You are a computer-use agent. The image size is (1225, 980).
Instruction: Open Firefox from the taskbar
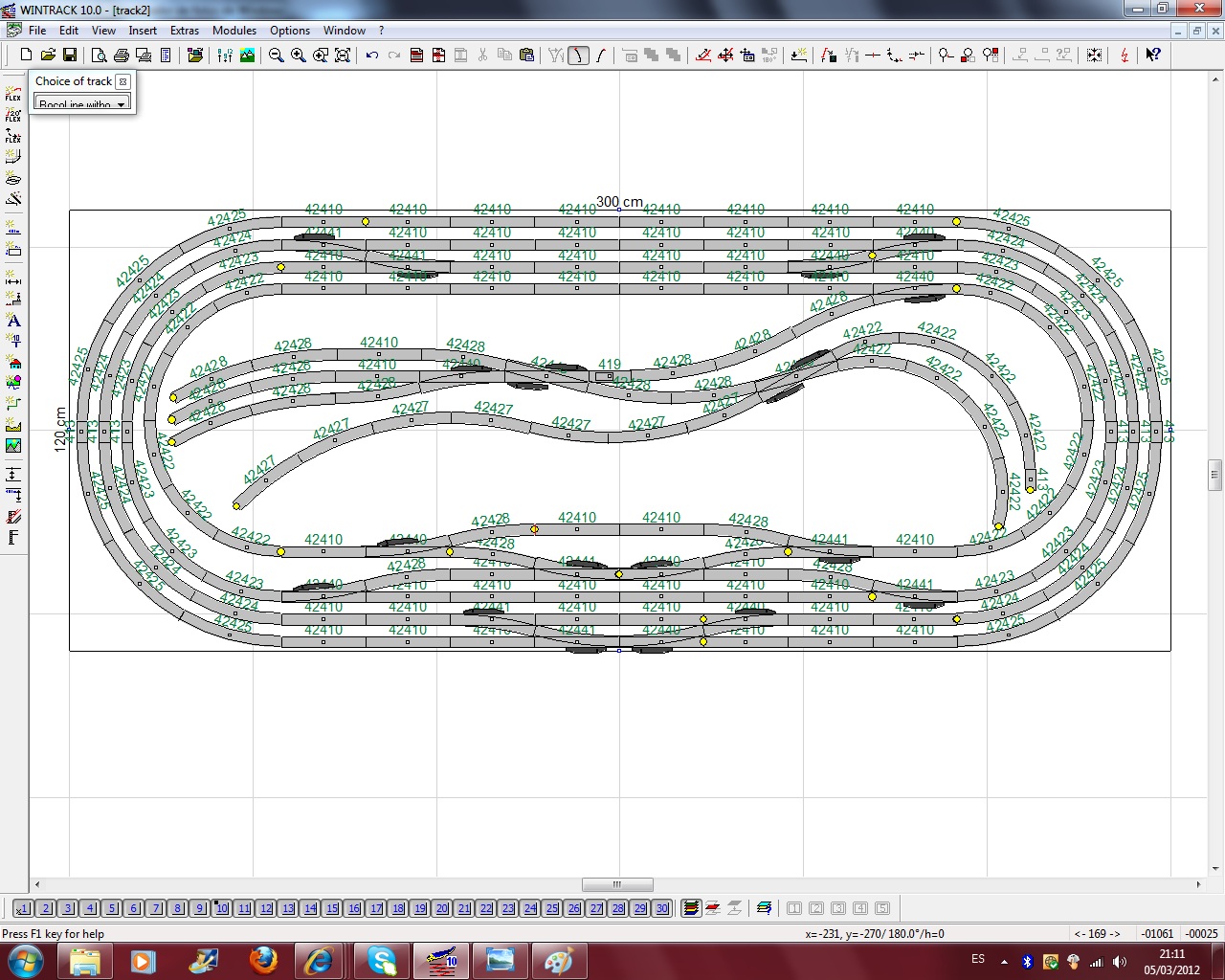click(x=263, y=960)
